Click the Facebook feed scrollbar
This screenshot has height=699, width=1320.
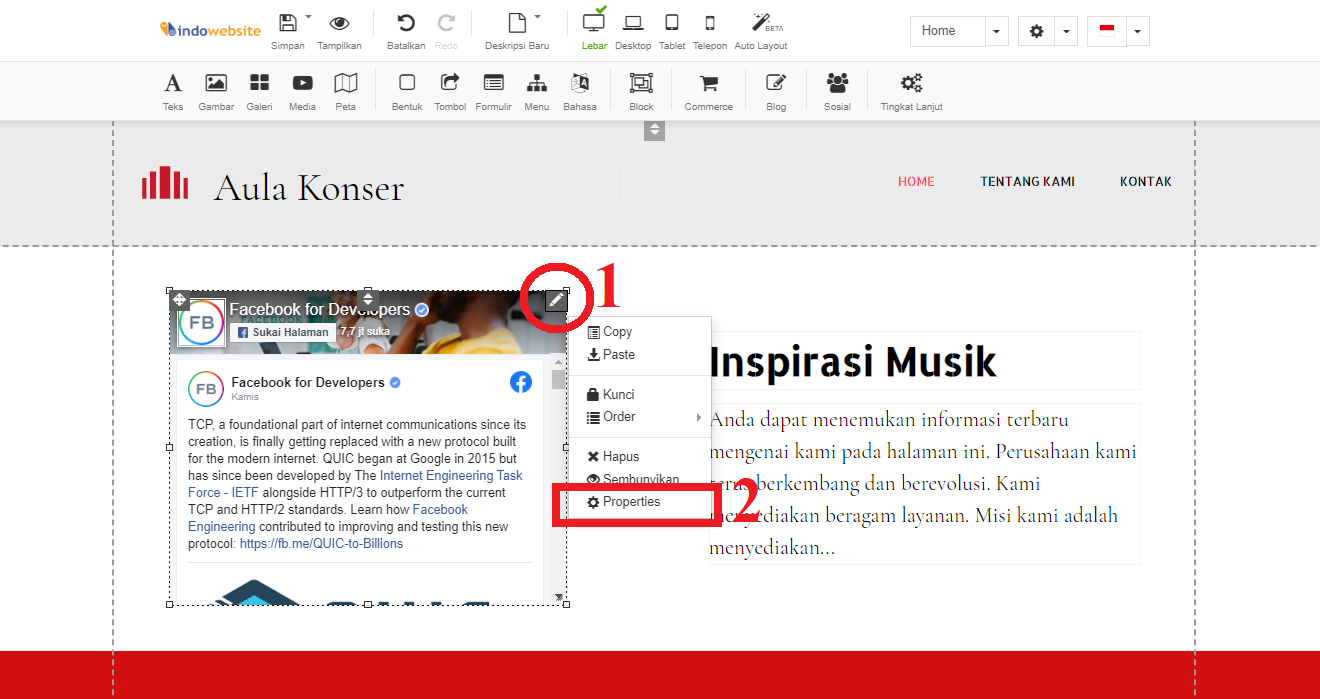click(558, 380)
